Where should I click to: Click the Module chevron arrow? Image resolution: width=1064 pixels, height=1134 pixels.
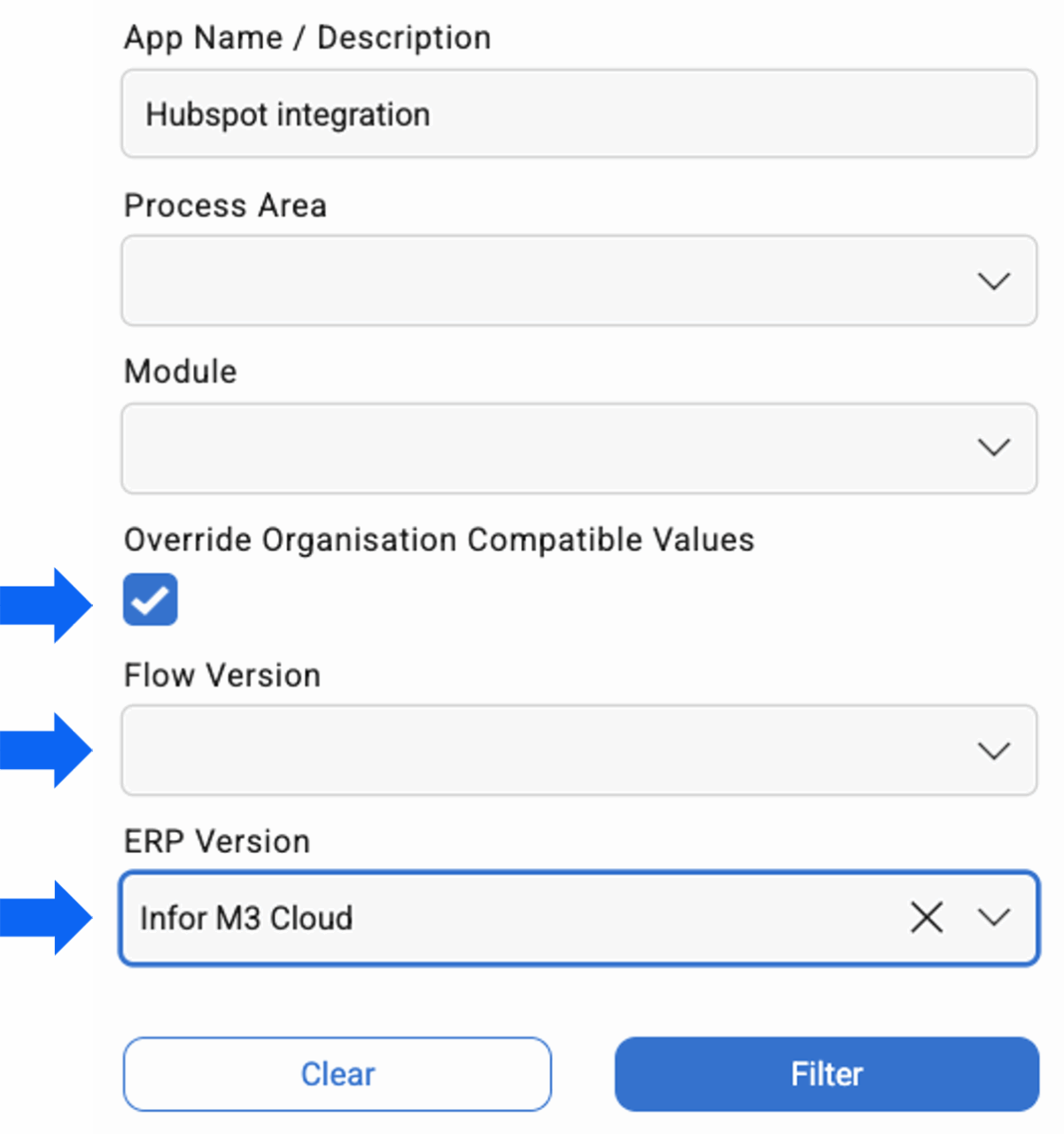tap(993, 447)
